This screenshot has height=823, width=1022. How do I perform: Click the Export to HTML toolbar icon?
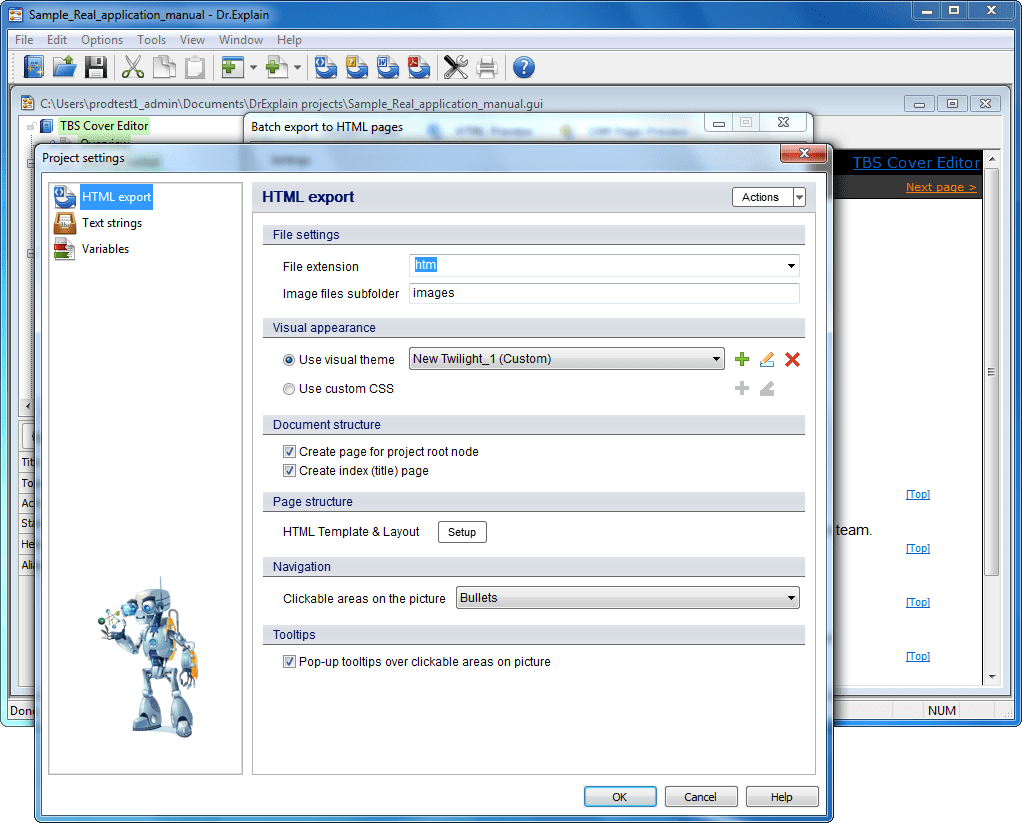click(326, 67)
